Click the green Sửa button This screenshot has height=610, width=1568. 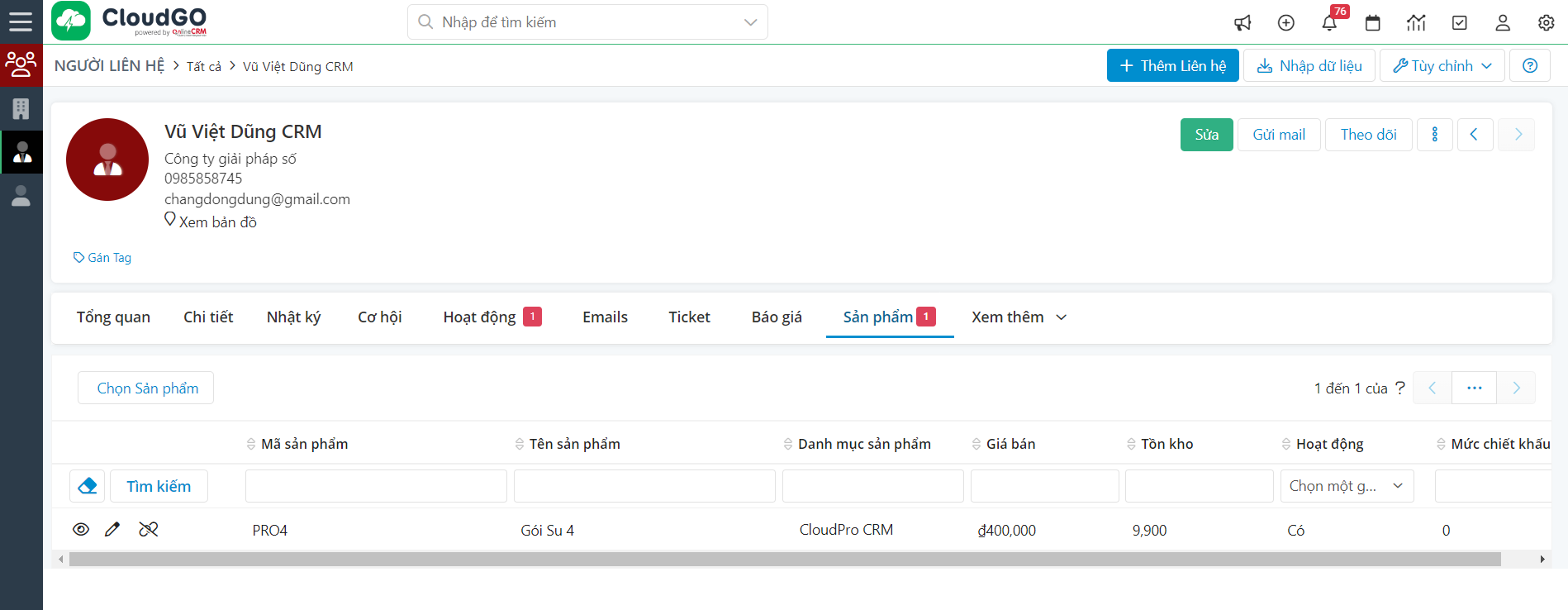pos(1206,135)
